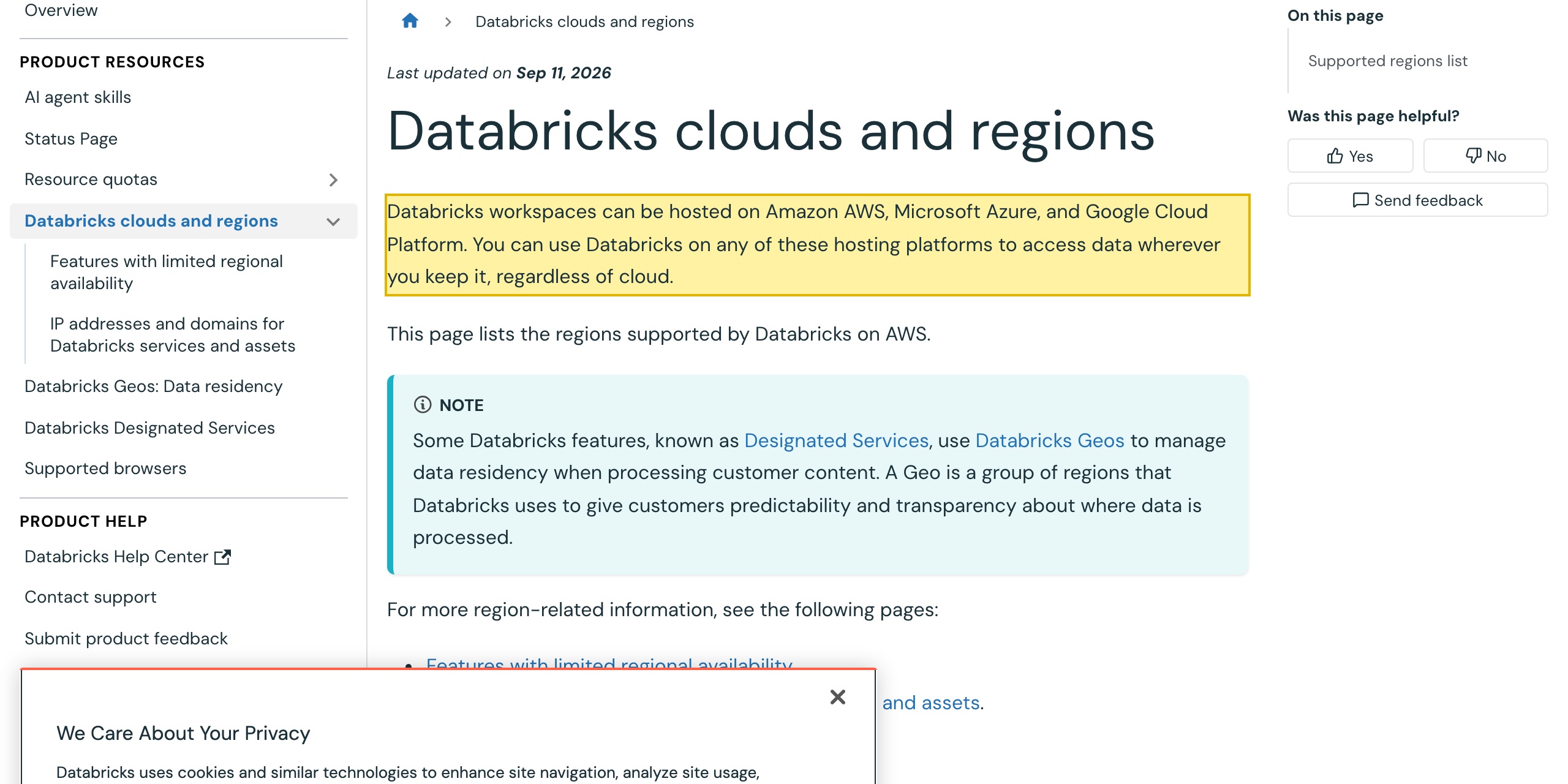
Task: Click the 'Last updated on Sep 11, 2026' text
Action: 499,73
